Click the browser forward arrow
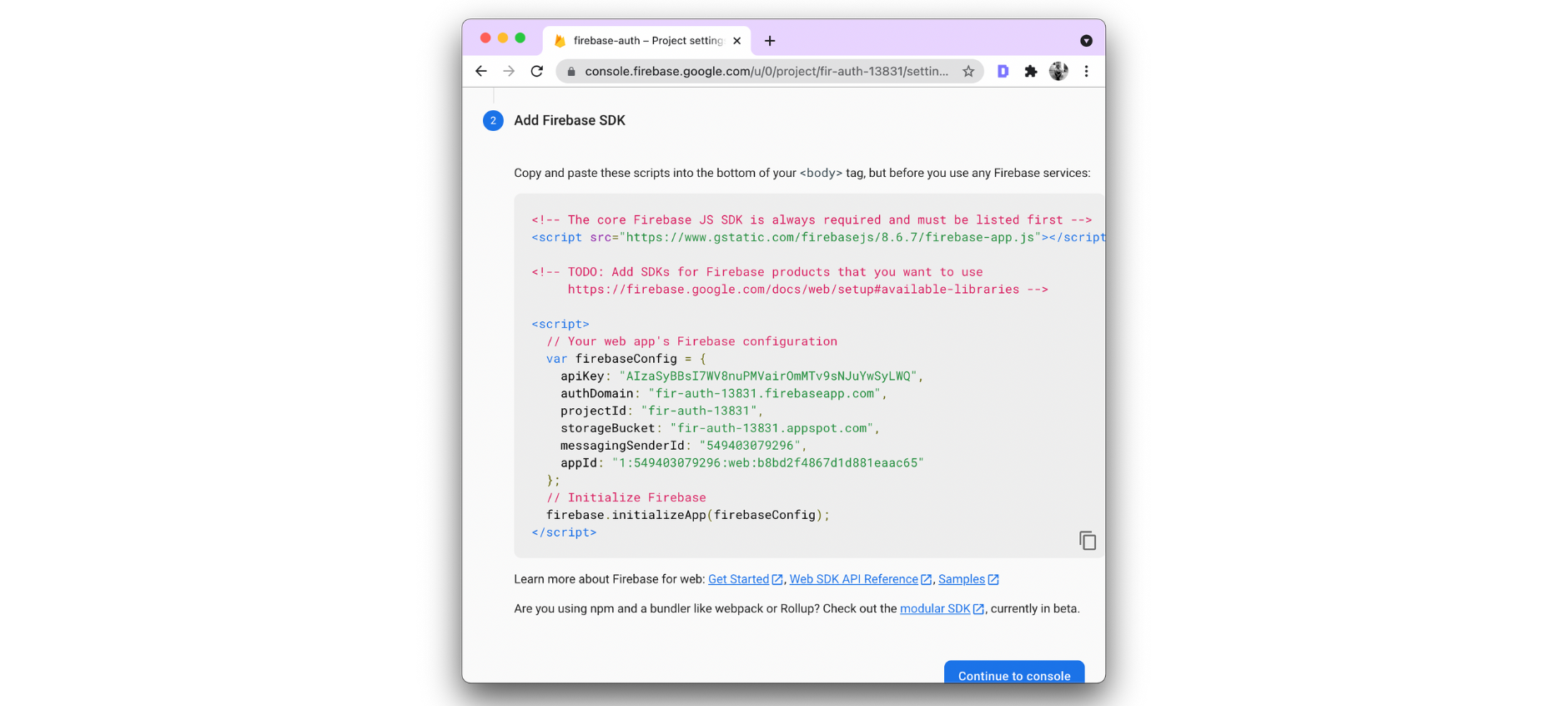The height and width of the screenshot is (706, 1568). coord(509,72)
